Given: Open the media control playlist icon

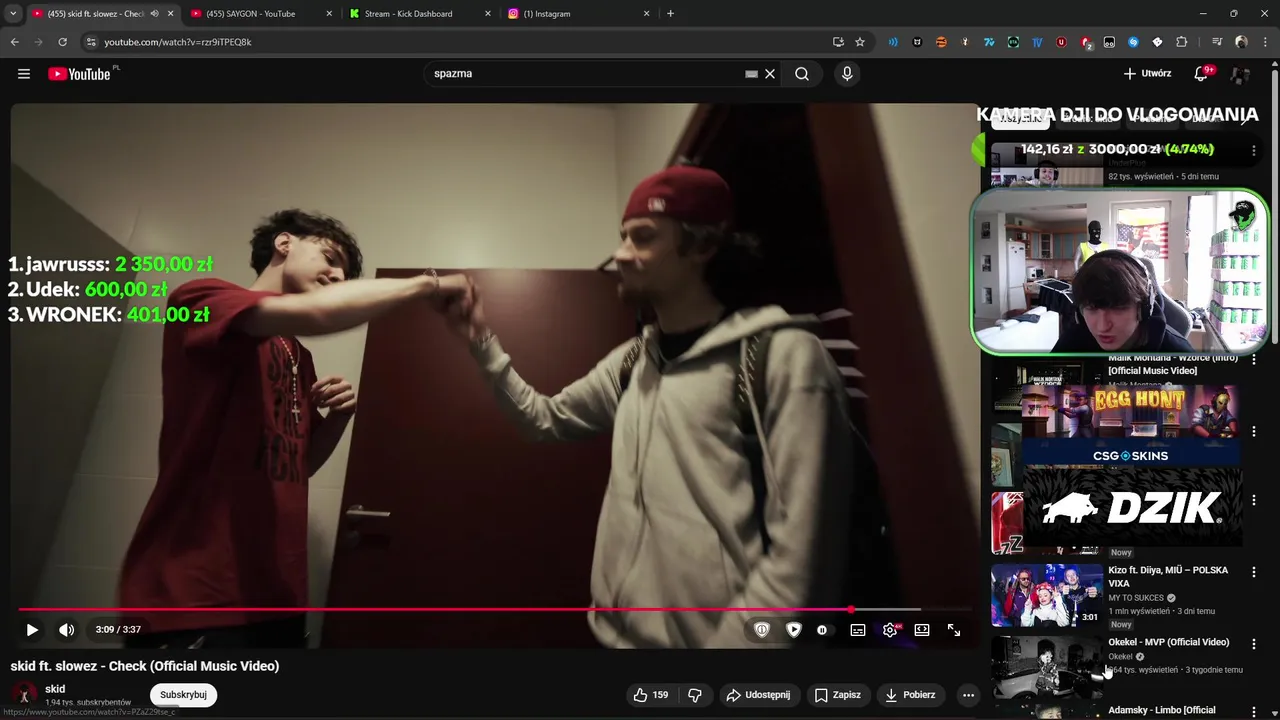Looking at the screenshot, I should point(1216,42).
